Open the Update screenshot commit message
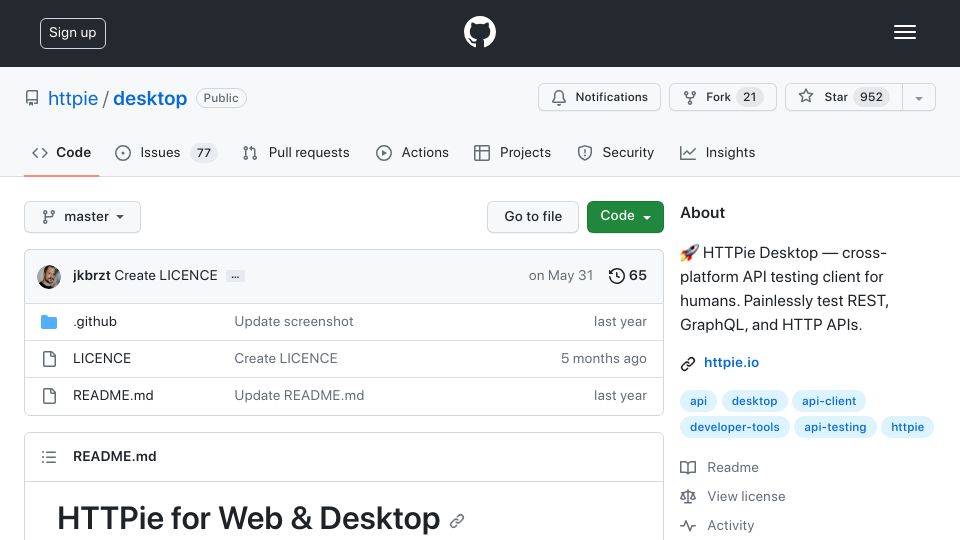960x540 pixels. [x=294, y=321]
